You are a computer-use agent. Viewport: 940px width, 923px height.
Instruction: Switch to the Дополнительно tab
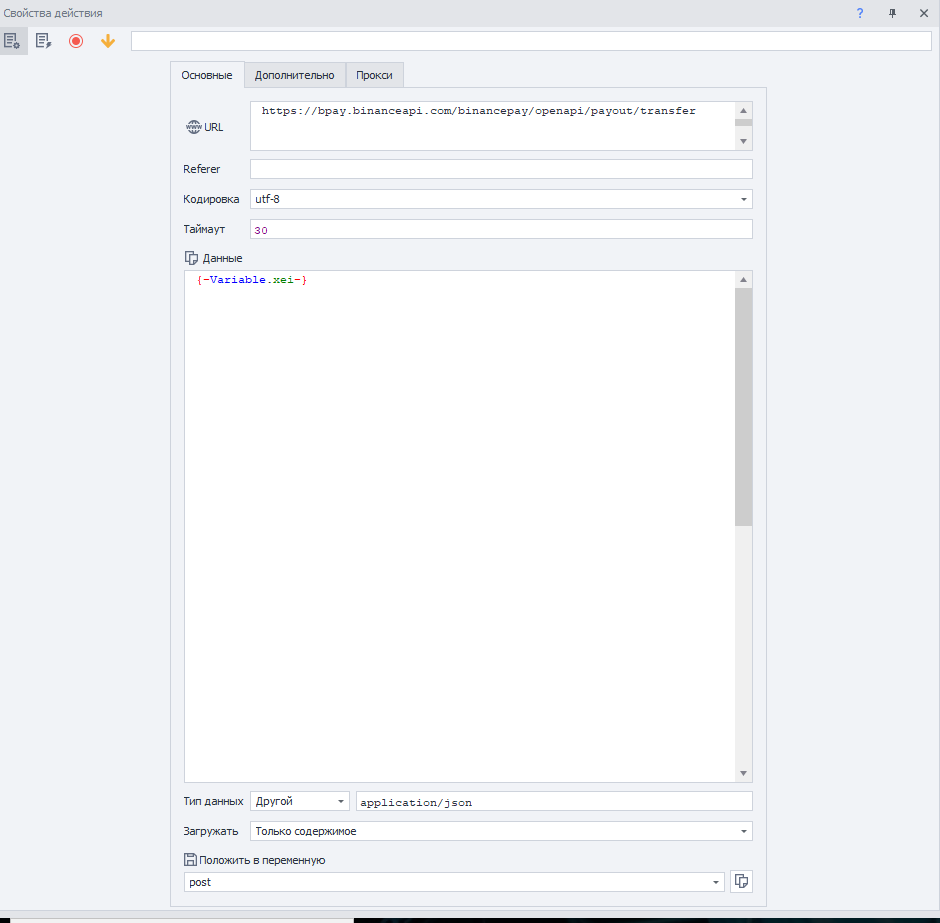coord(294,75)
